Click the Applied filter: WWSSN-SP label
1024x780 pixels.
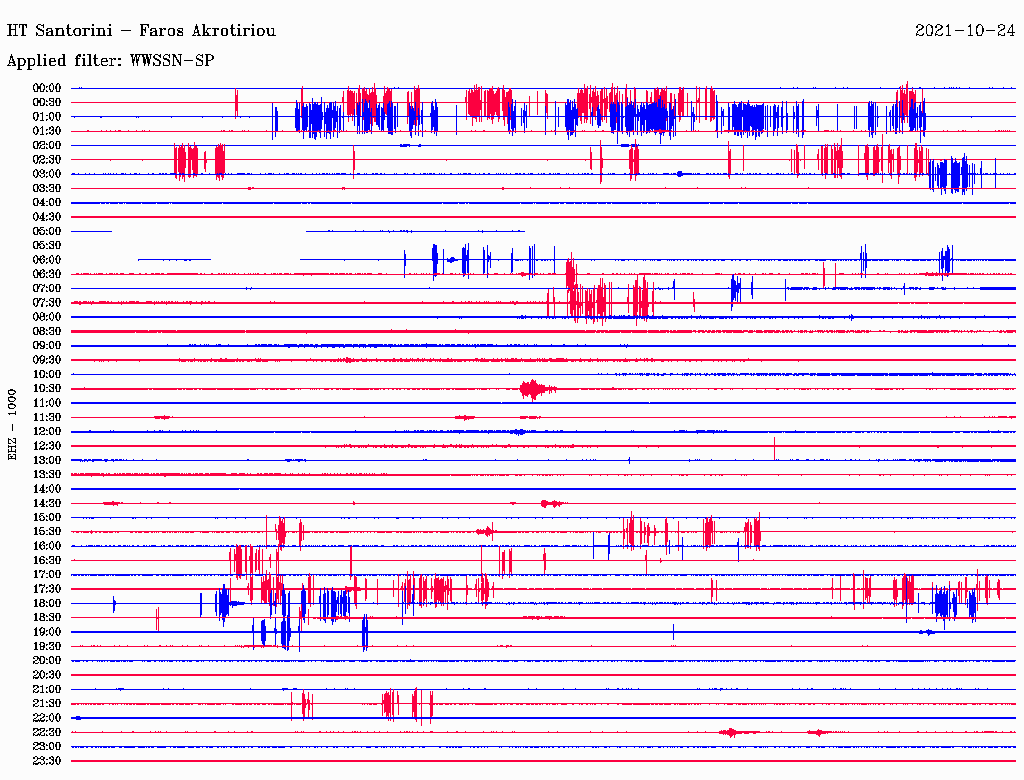click(110, 61)
